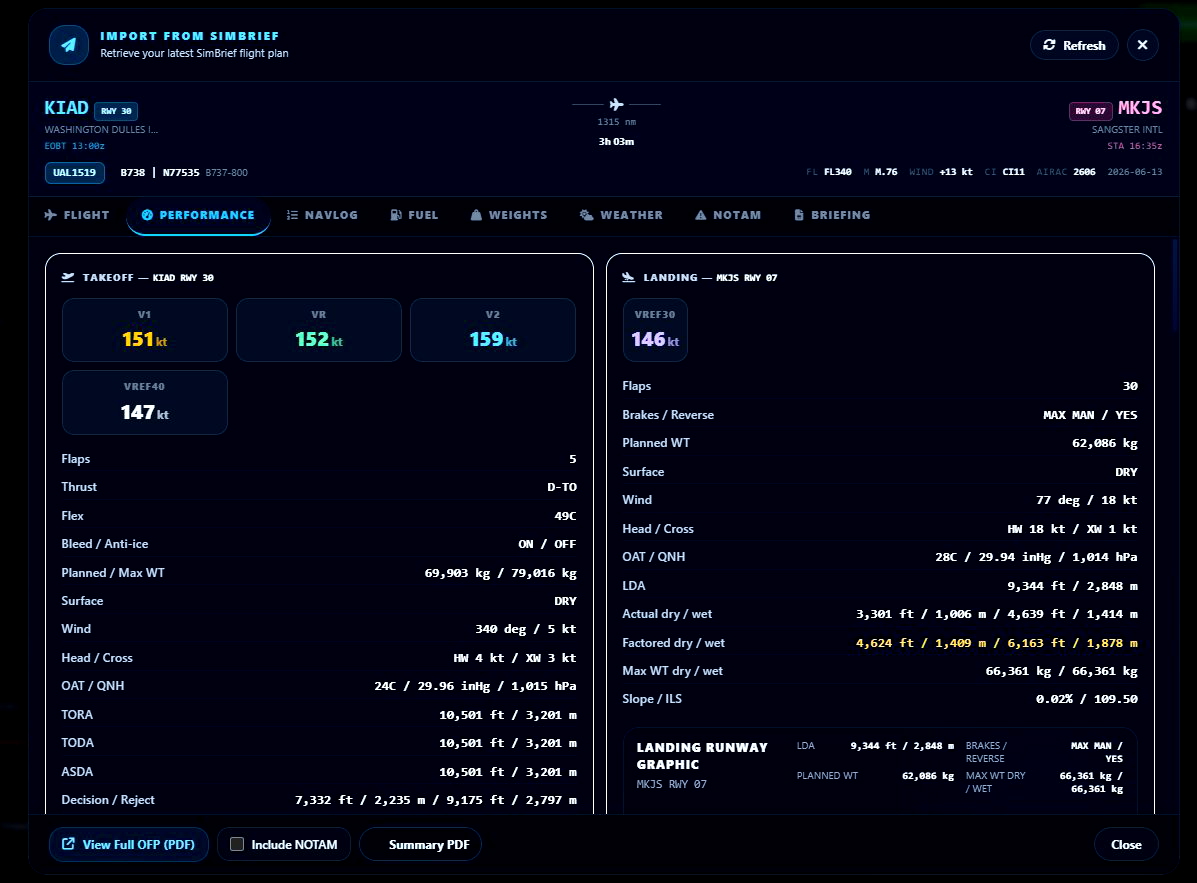Click the paper plane icon on the Flight tab
This screenshot has width=1197, height=883.
coord(51,215)
